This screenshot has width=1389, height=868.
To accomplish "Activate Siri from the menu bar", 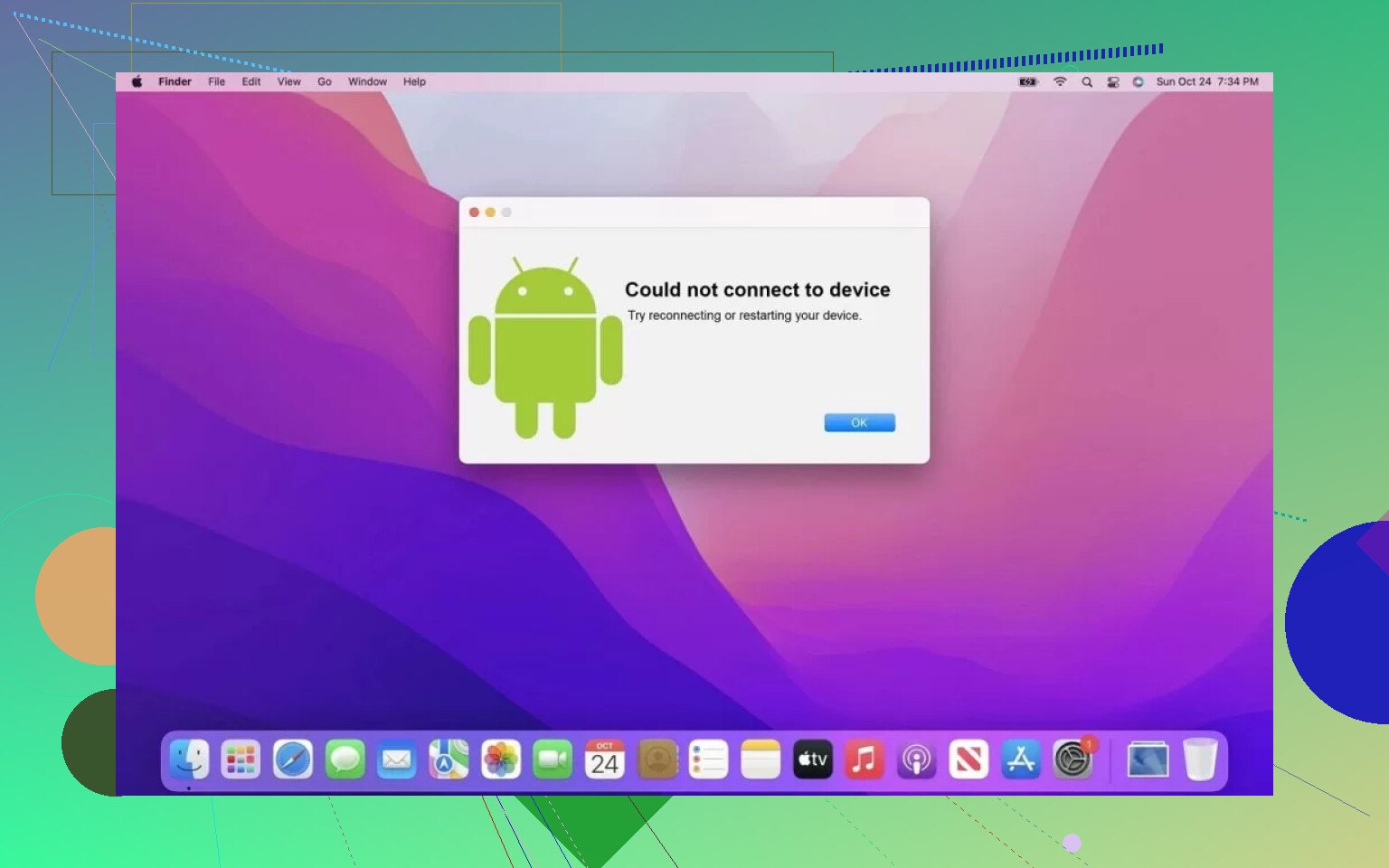I will pyautogui.click(x=1138, y=81).
